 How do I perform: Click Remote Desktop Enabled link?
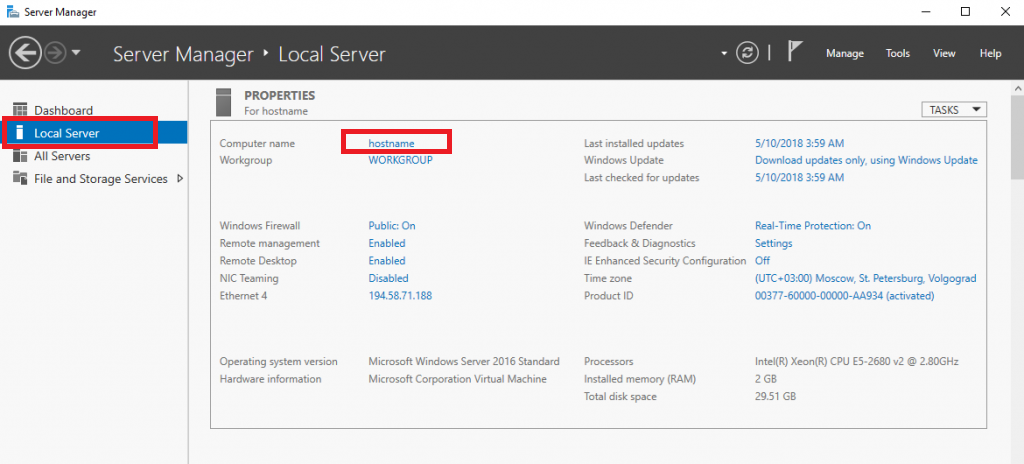coord(387,261)
